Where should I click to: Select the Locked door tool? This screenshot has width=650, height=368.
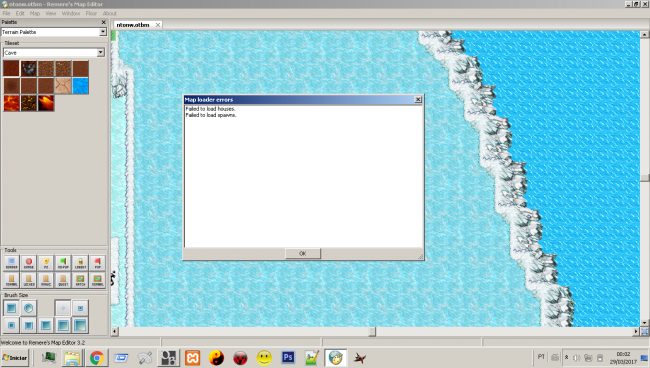pos(29,280)
